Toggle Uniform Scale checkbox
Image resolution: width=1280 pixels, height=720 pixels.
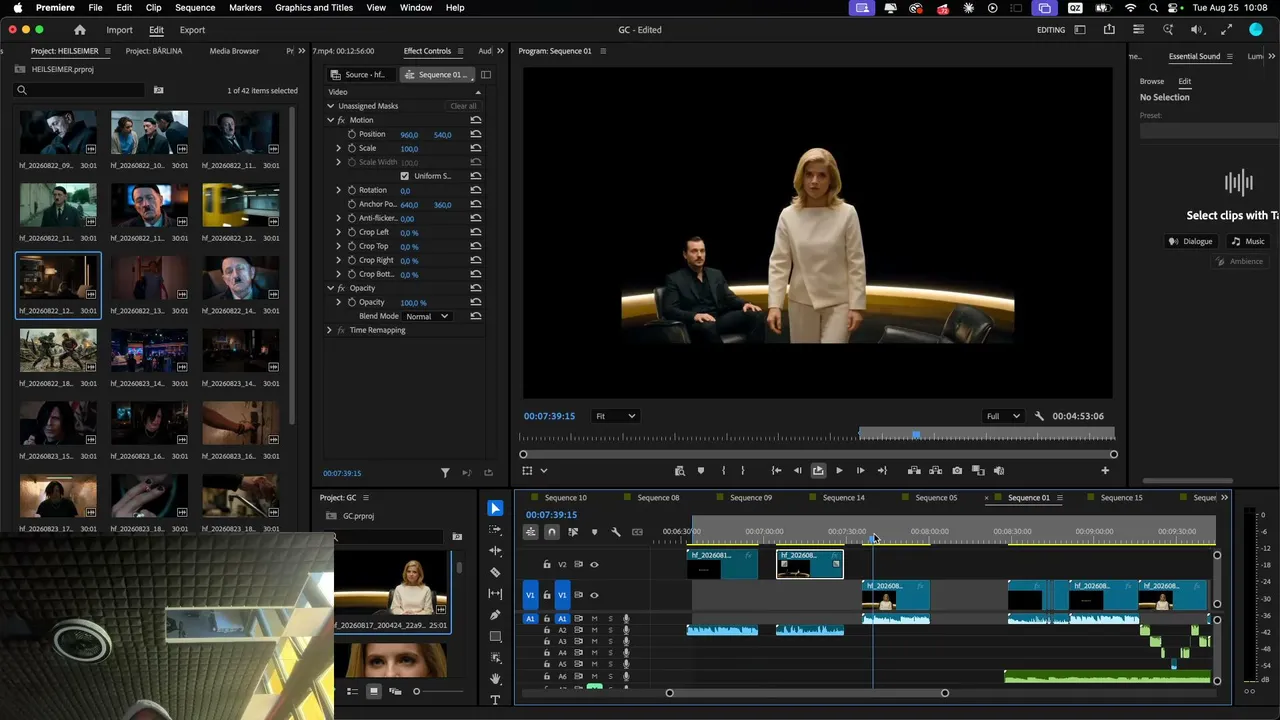point(405,176)
